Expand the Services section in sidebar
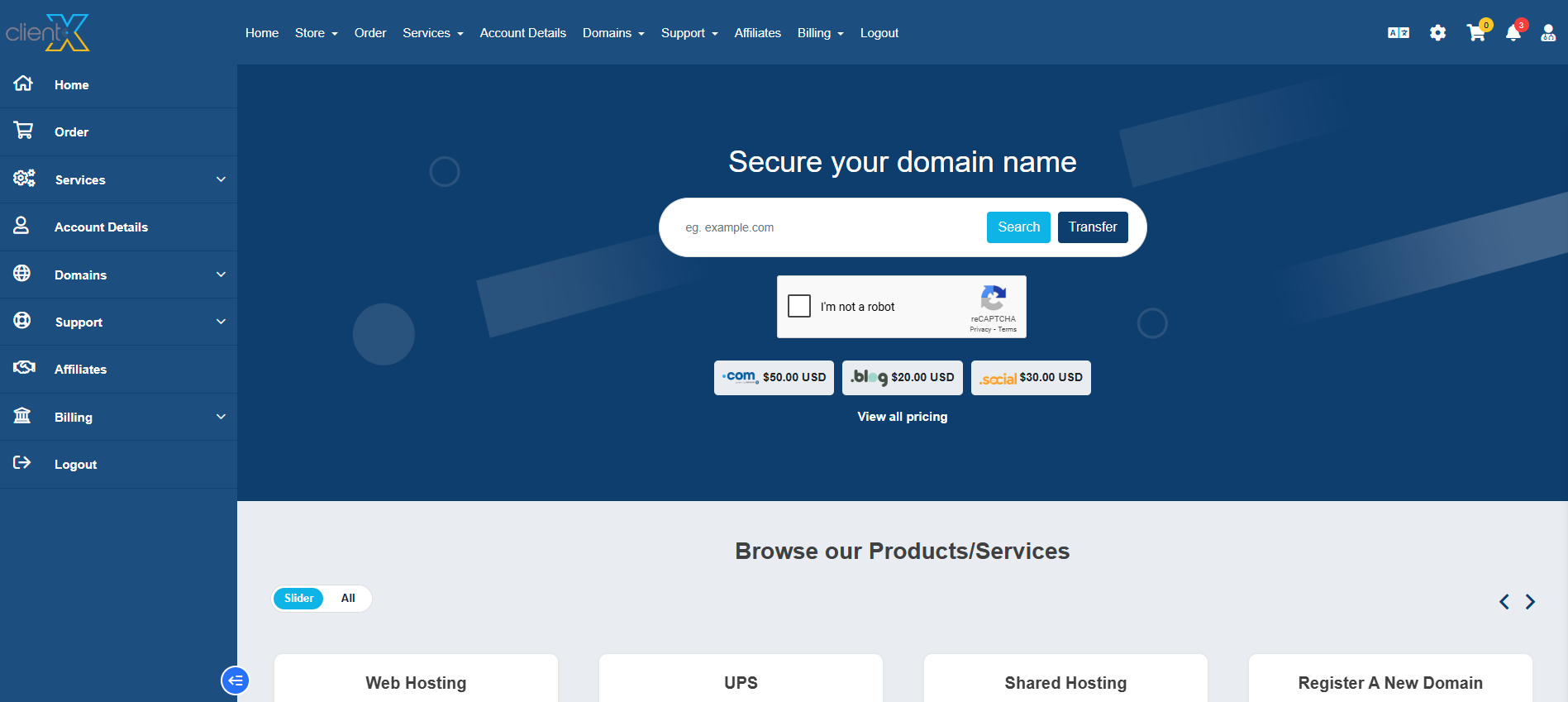1568x702 pixels. 221,179
